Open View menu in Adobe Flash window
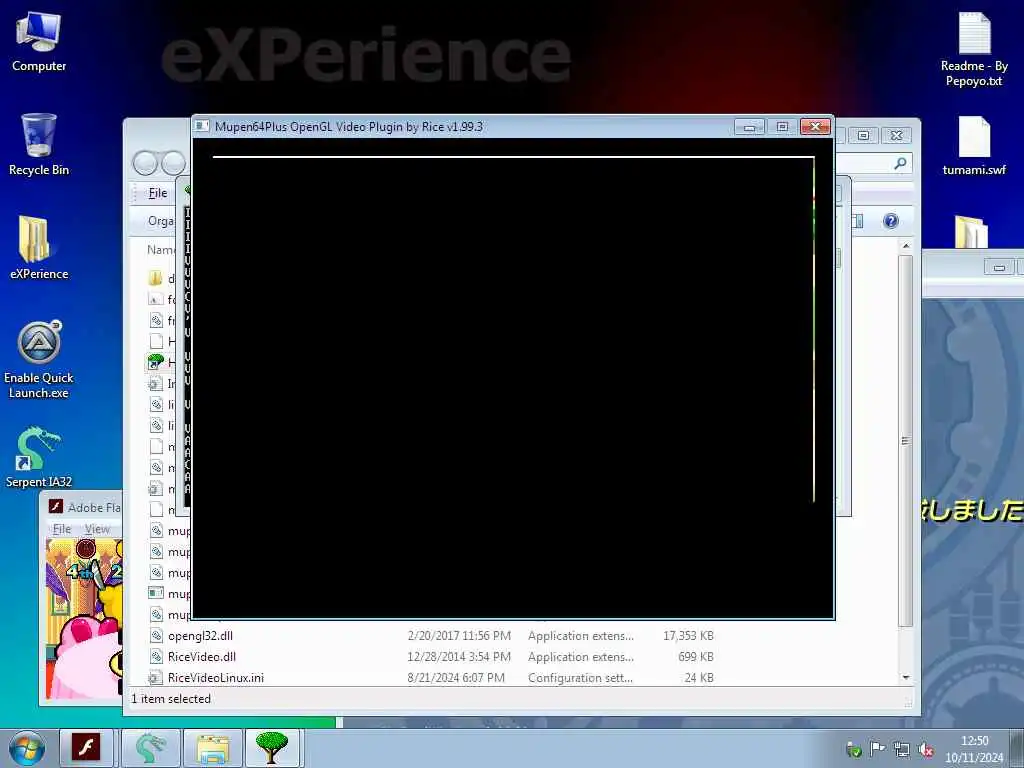1024x768 pixels. pos(97,528)
